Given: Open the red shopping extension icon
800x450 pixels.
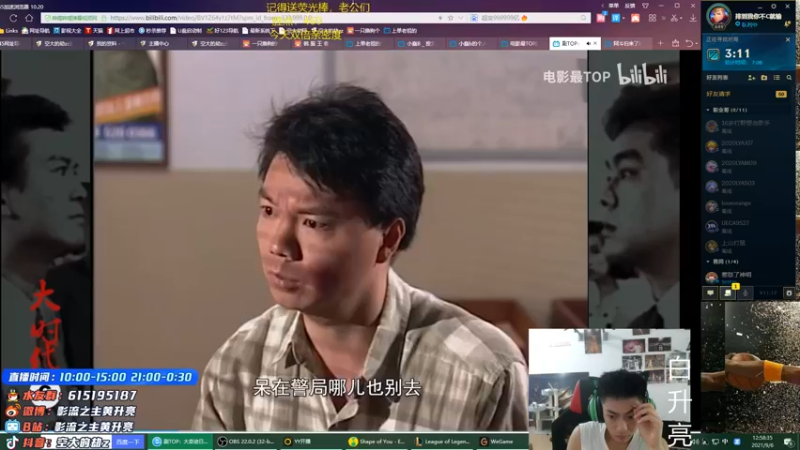Looking at the screenshot, I should (601, 18).
